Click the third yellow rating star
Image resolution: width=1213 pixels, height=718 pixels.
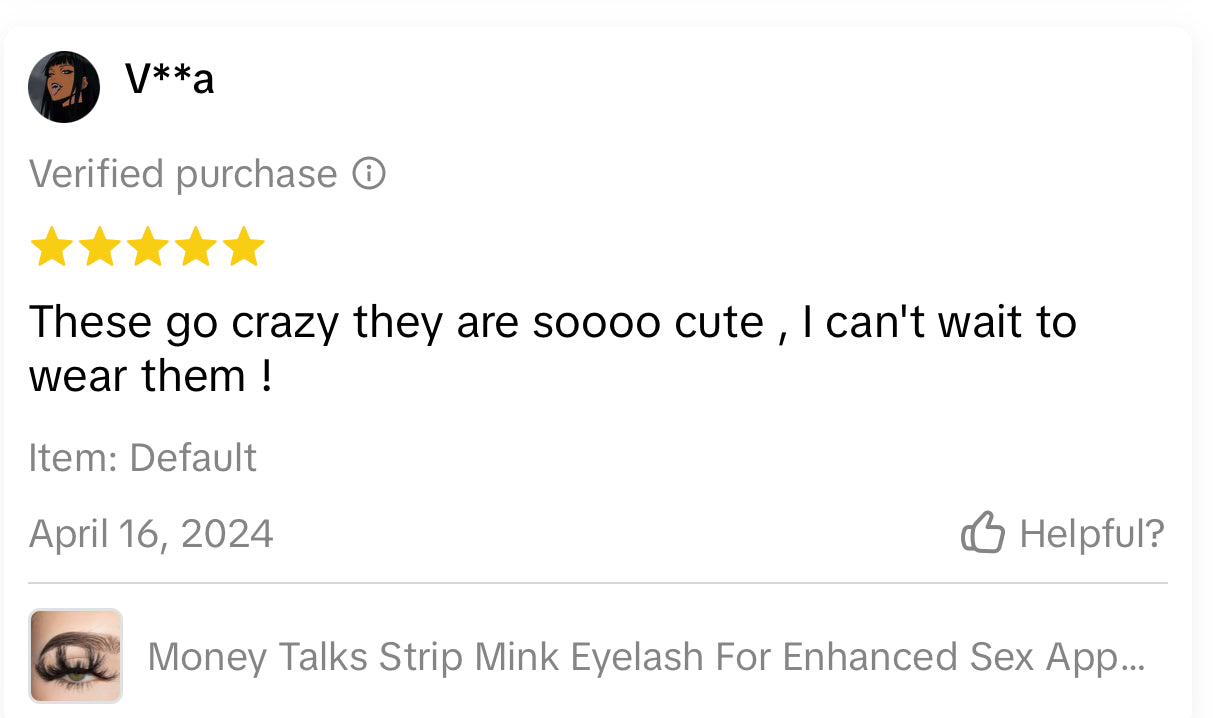click(x=147, y=248)
